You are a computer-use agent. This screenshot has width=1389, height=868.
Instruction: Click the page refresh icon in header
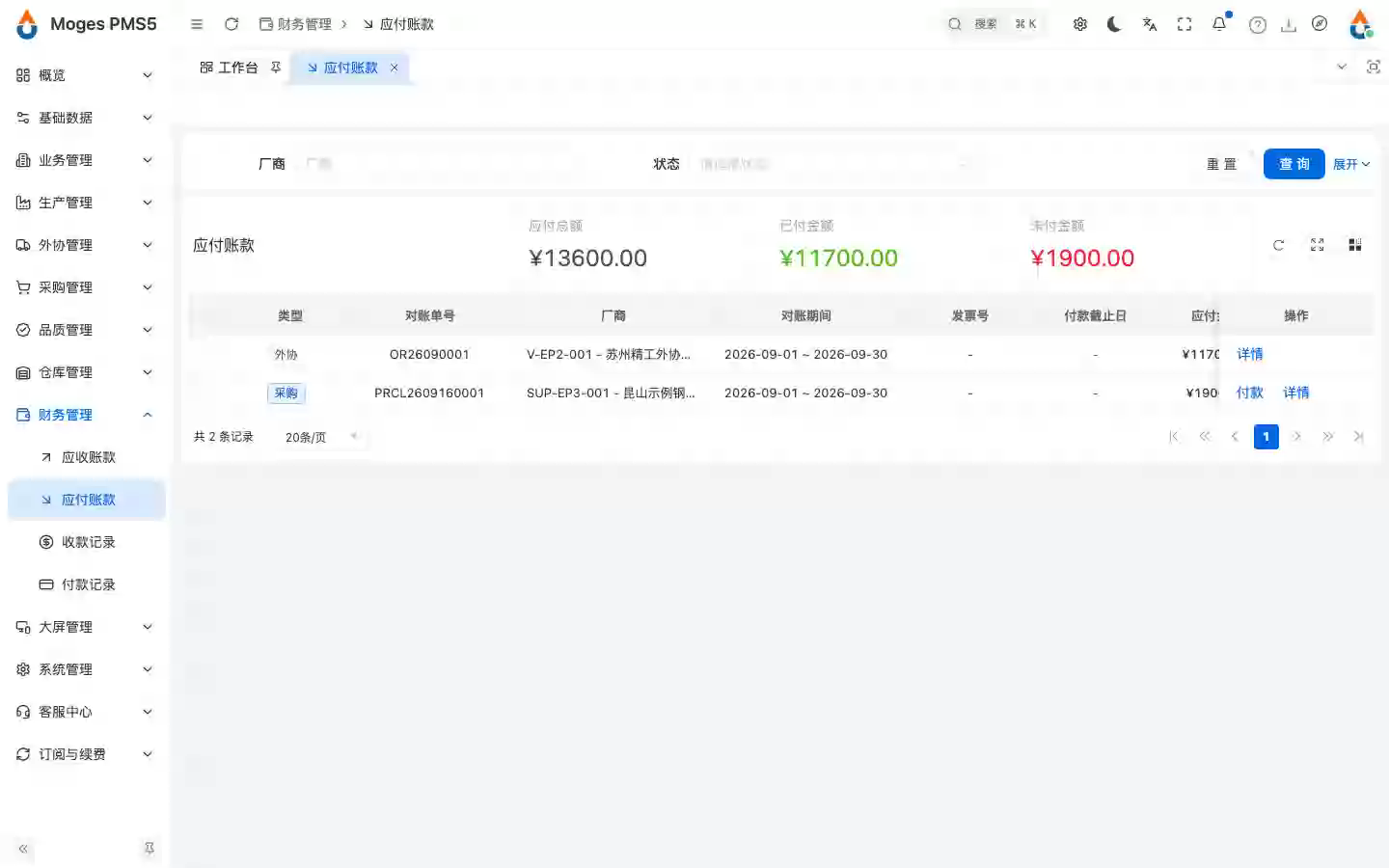[x=231, y=24]
